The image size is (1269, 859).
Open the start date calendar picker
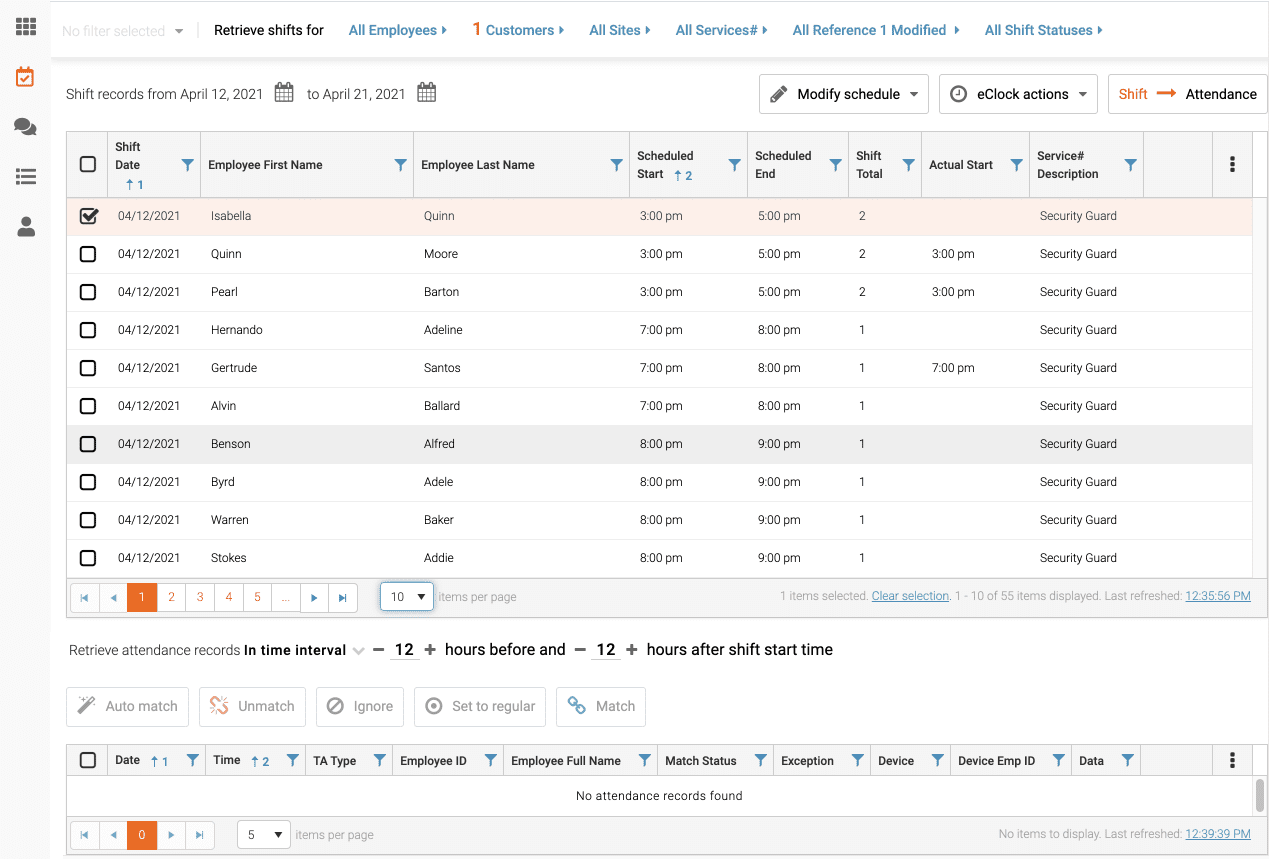[284, 93]
